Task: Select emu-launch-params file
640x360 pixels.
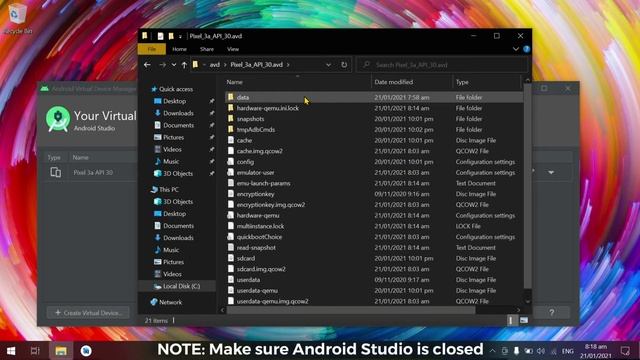Action: point(263,183)
